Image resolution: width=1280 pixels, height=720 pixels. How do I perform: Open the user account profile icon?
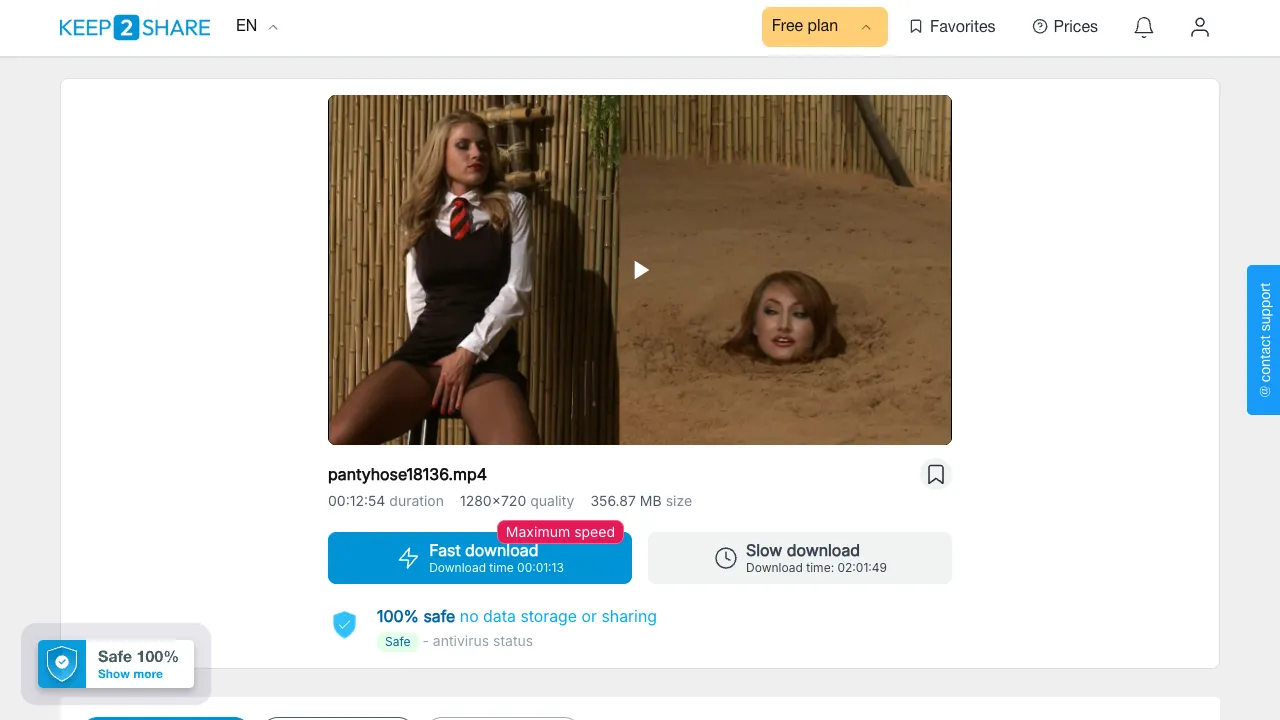click(x=1200, y=27)
